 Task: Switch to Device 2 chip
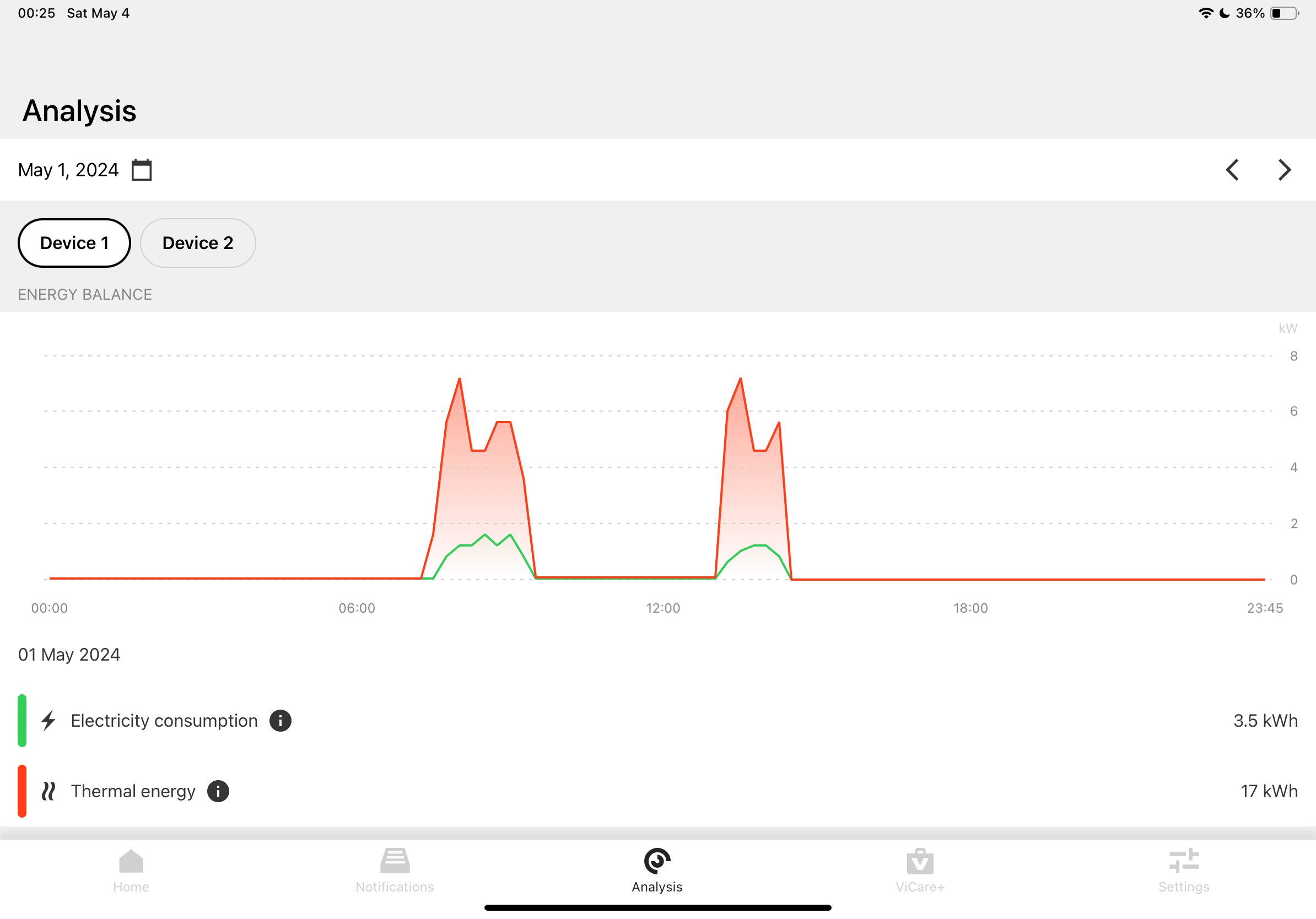[x=198, y=243]
